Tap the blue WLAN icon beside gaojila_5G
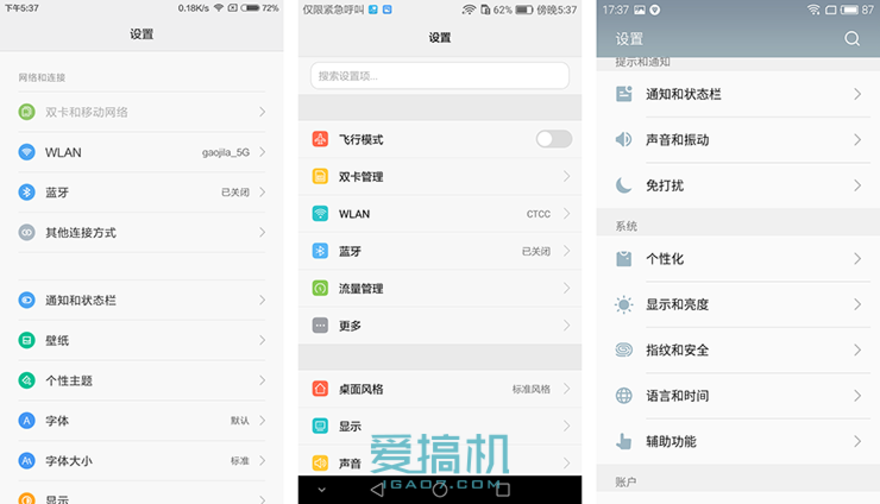This screenshot has height=504, width=880. click(26, 152)
